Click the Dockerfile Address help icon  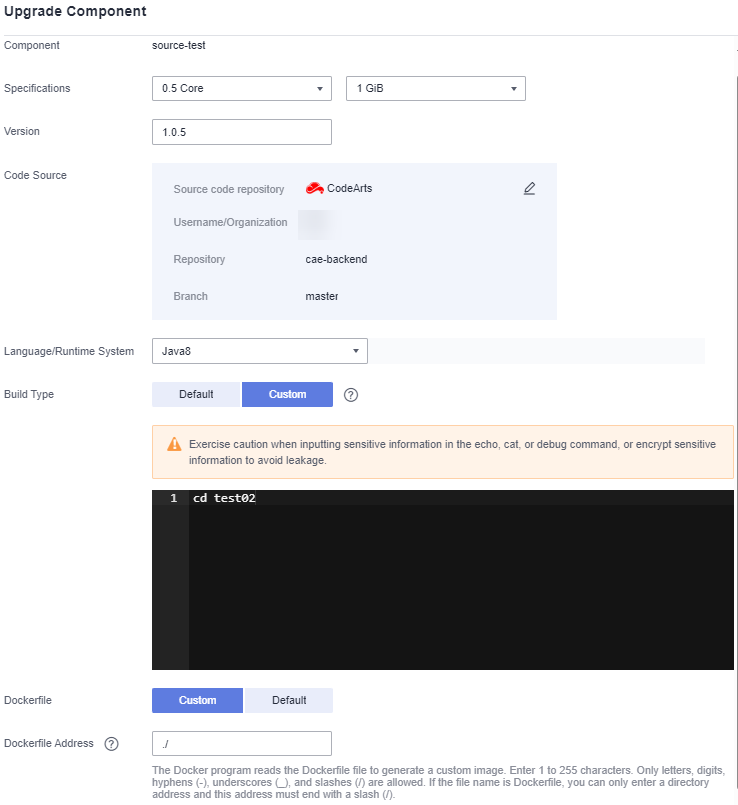coord(111,744)
